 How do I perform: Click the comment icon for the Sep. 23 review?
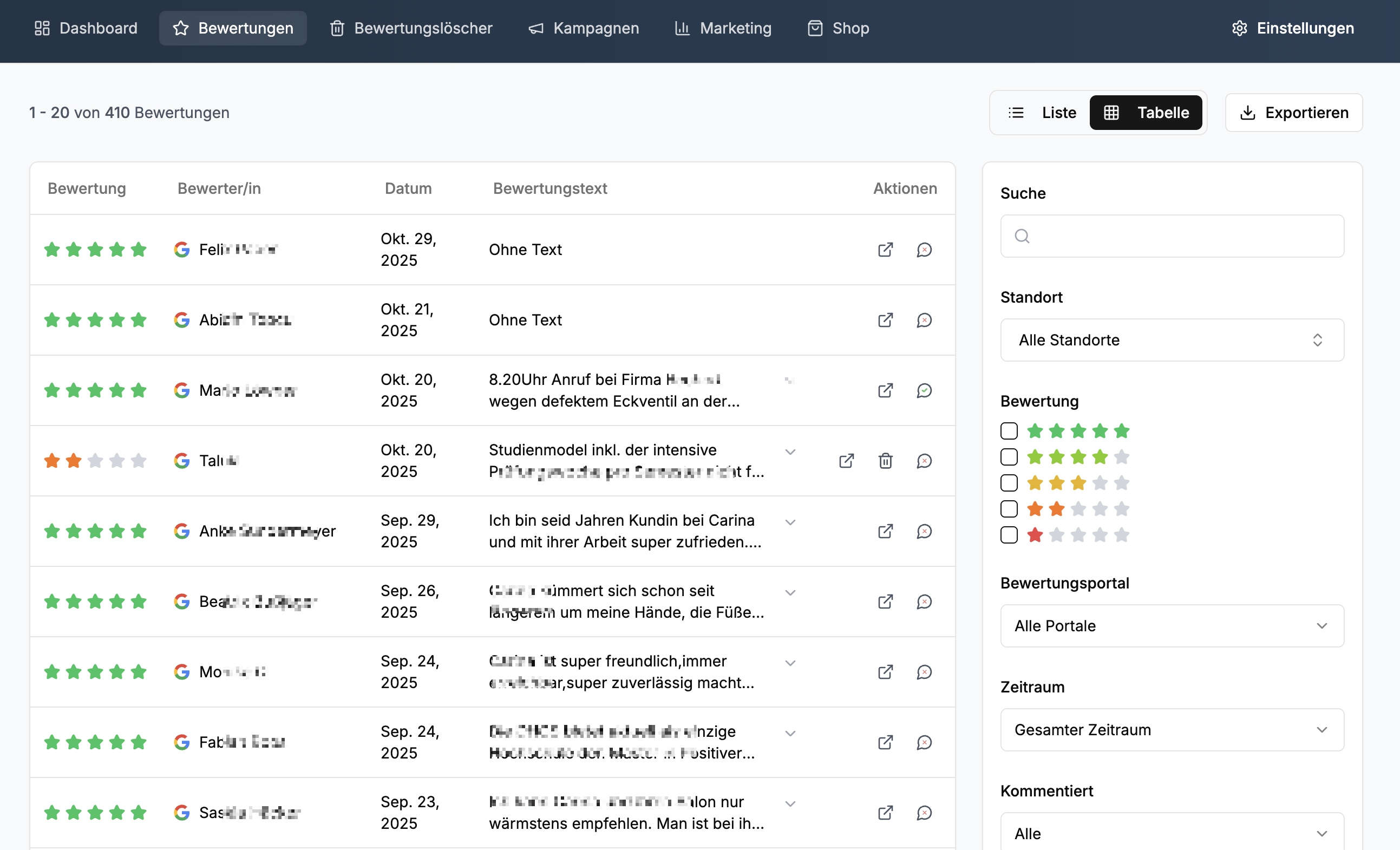(x=924, y=813)
